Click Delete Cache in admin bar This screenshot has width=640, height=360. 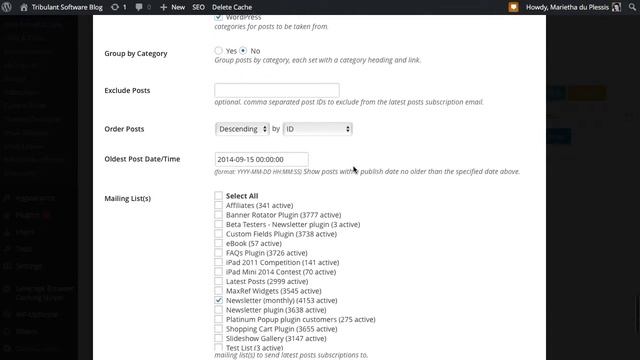pos(232,7)
